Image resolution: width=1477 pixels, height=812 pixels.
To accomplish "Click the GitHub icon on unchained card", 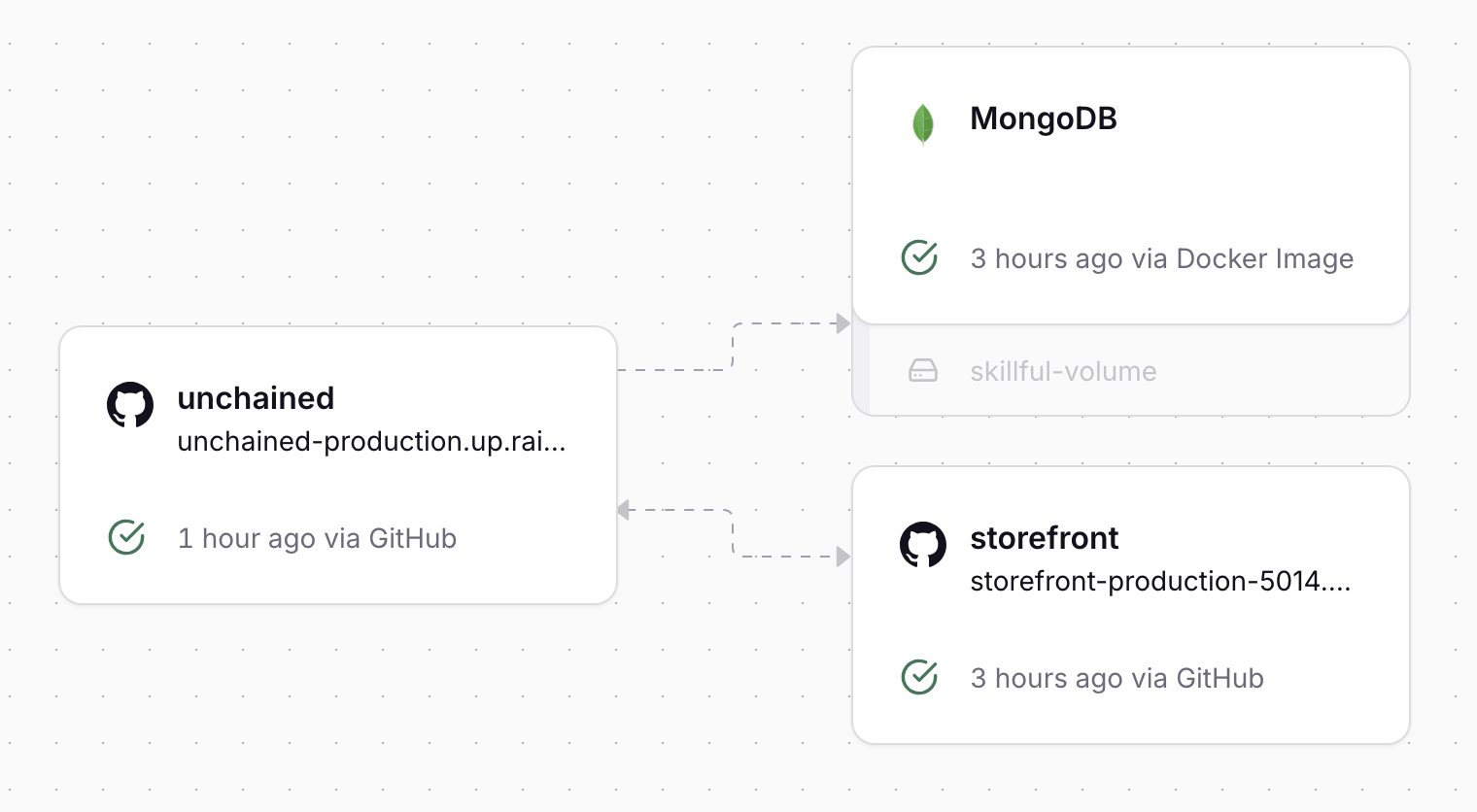I will coord(130,404).
